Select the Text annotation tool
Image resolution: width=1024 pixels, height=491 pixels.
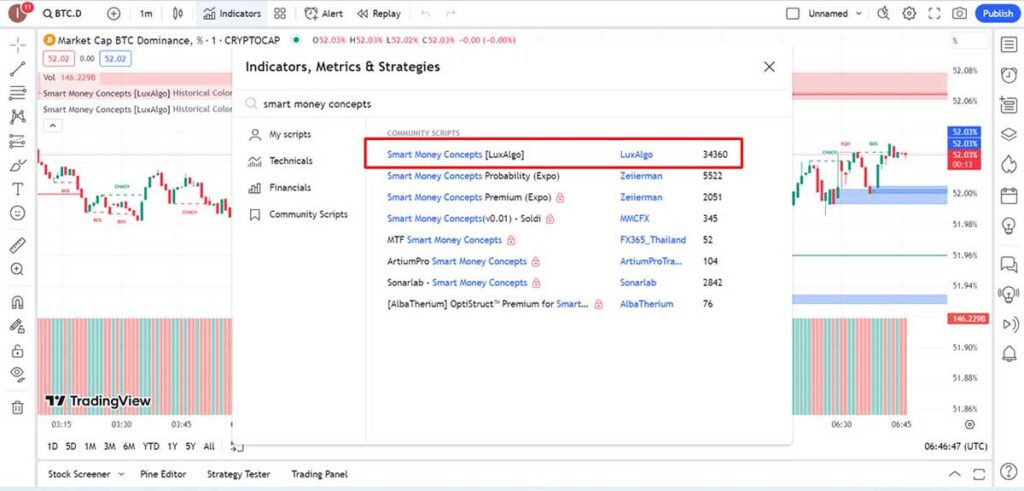tap(18, 189)
